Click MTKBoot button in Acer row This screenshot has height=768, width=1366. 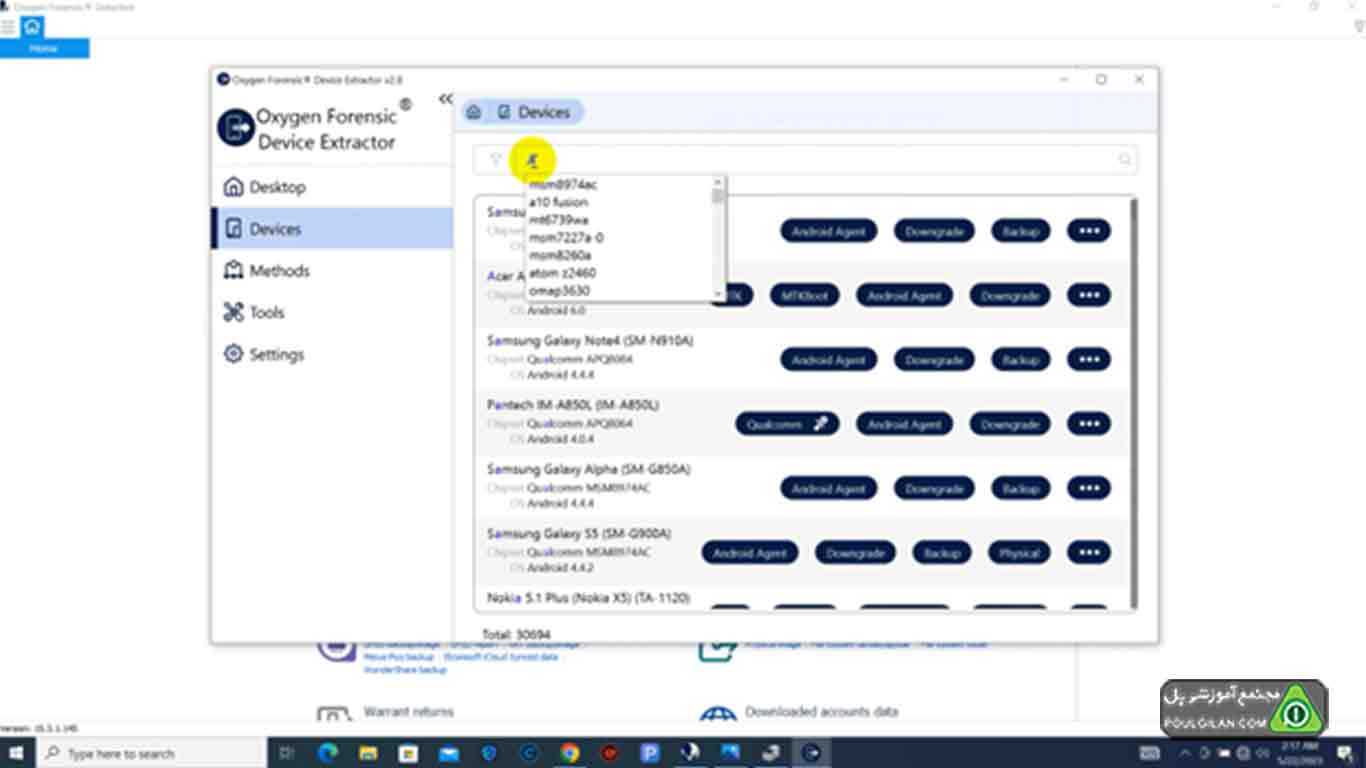[804, 296]
